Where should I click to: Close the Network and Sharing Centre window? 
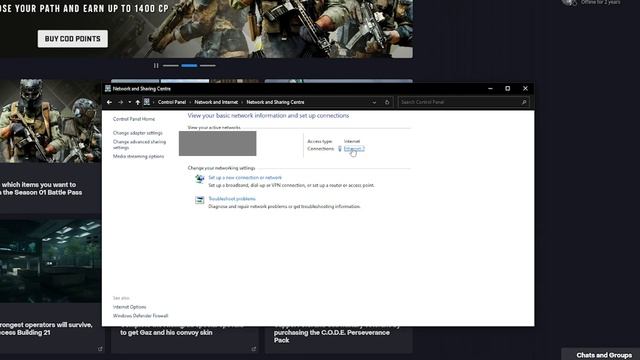(x=525, y=89)
